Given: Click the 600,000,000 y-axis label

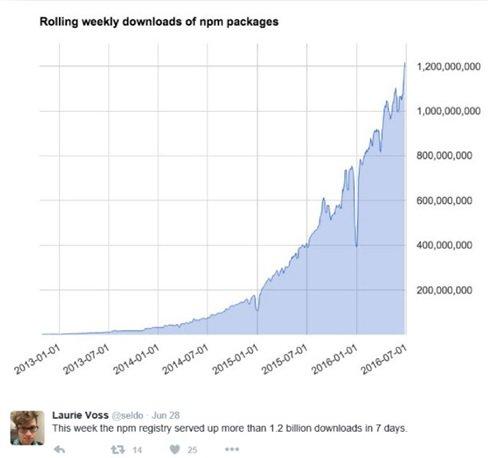Looking at the screenshot, I should (444, 201).
